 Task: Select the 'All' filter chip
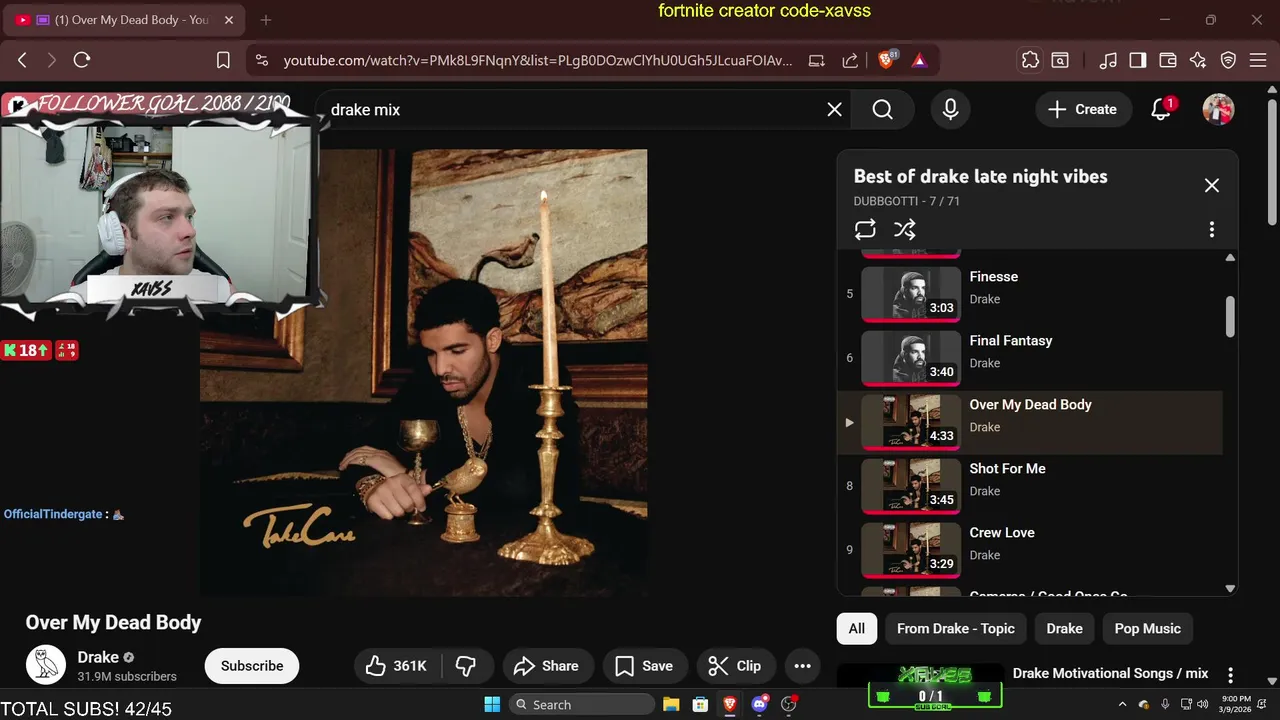point(857,628)
